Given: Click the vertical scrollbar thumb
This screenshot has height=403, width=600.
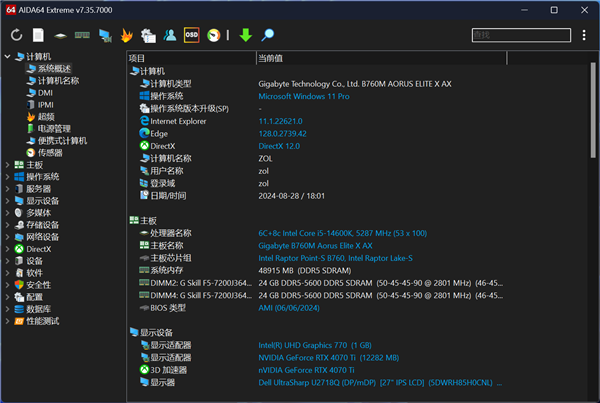Looking at the screenshot, I should [593, 110].
